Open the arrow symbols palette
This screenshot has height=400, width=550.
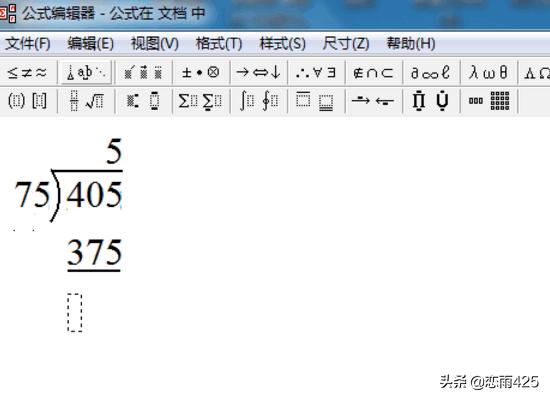[259, 73]
